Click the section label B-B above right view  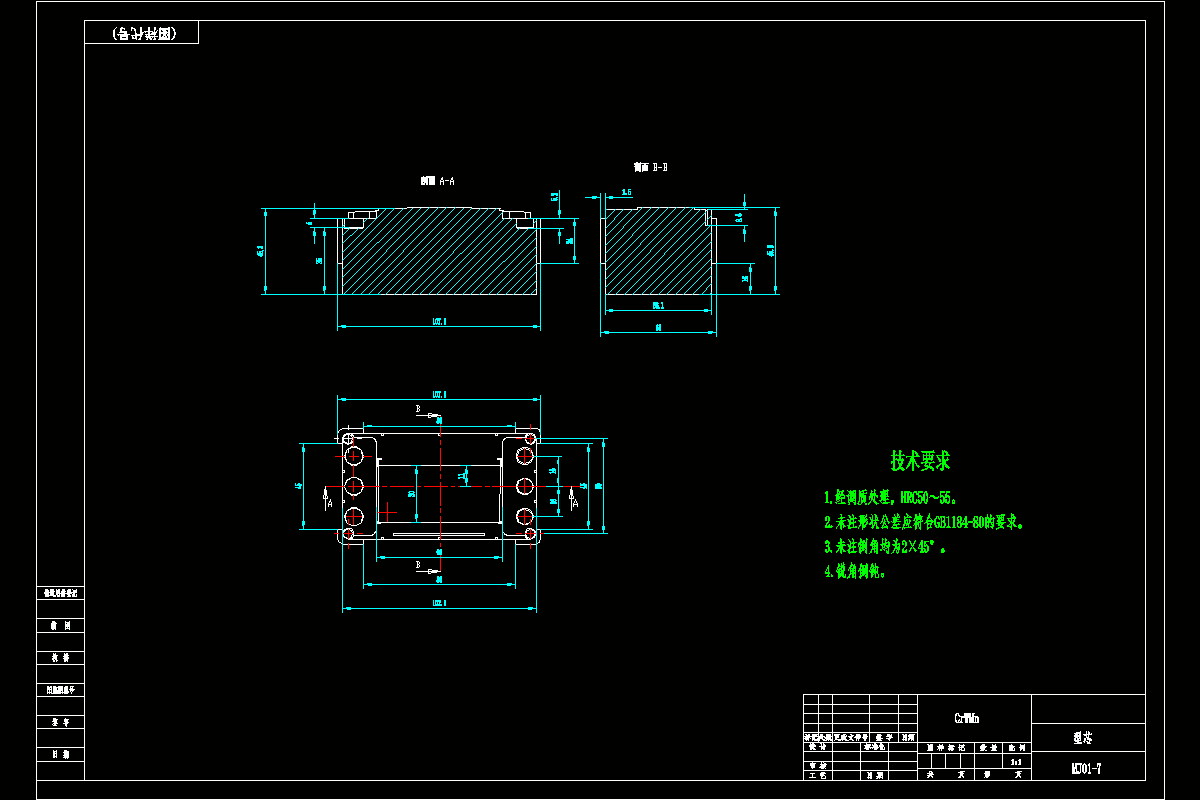(650, 168)
